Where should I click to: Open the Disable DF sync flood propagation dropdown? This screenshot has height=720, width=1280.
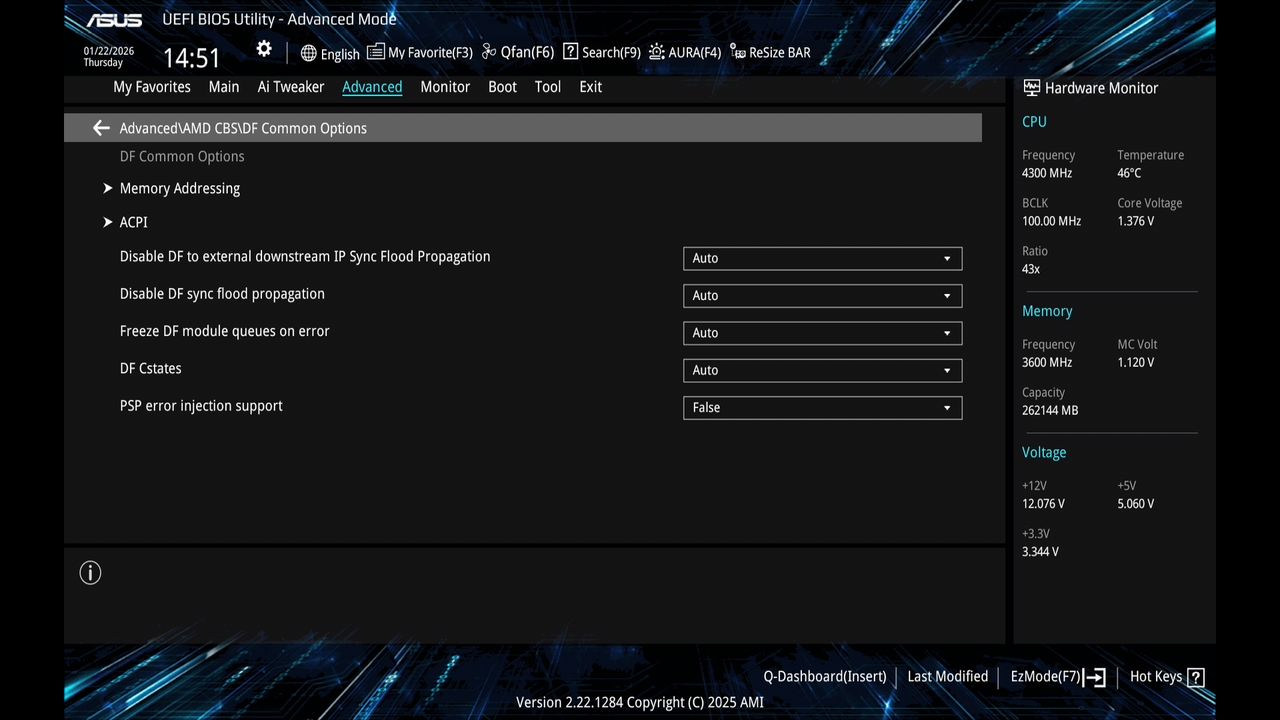(x=822, y=295)
